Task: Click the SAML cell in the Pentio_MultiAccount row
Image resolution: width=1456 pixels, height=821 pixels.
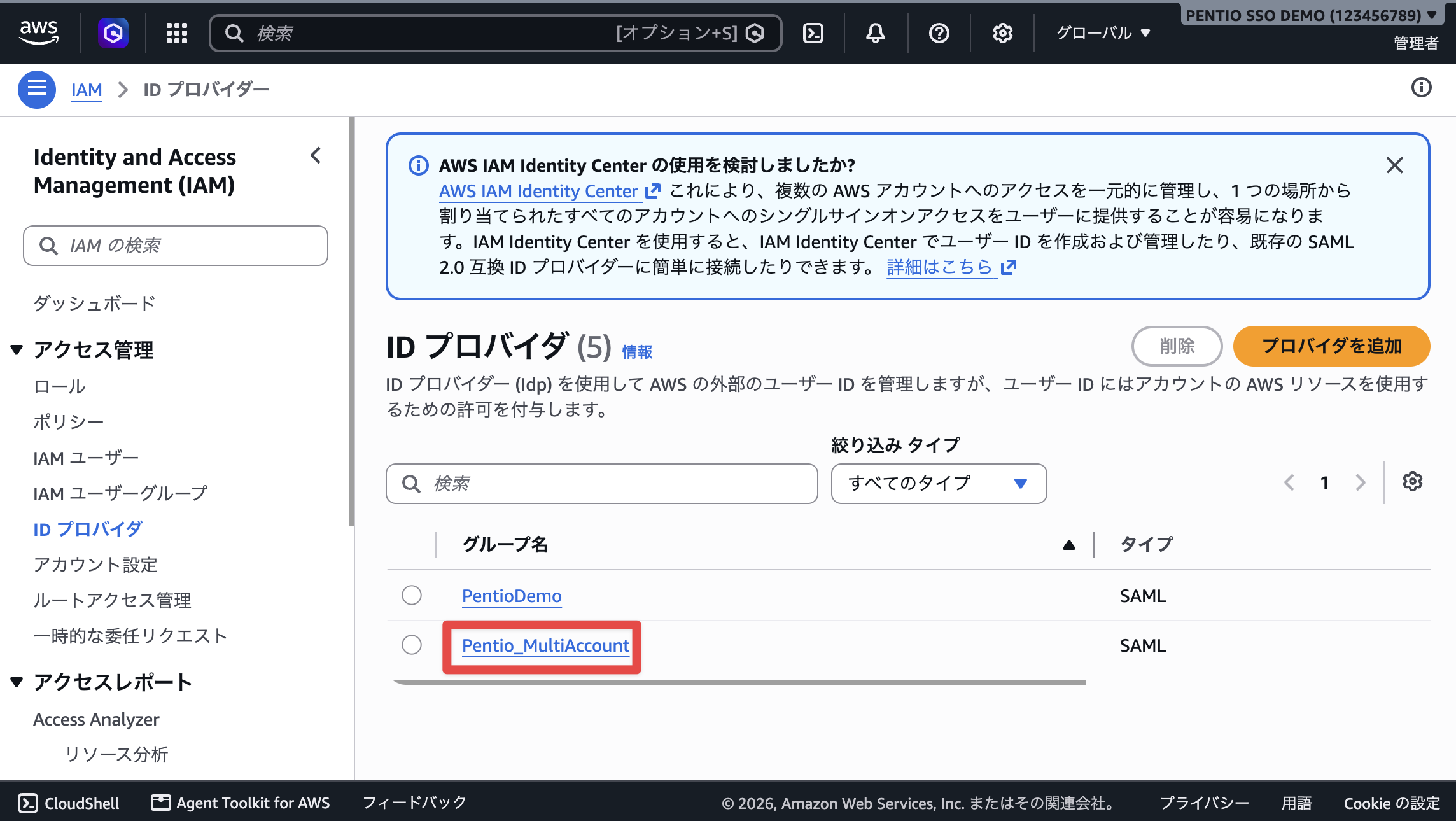Action: coord(1143,645)
